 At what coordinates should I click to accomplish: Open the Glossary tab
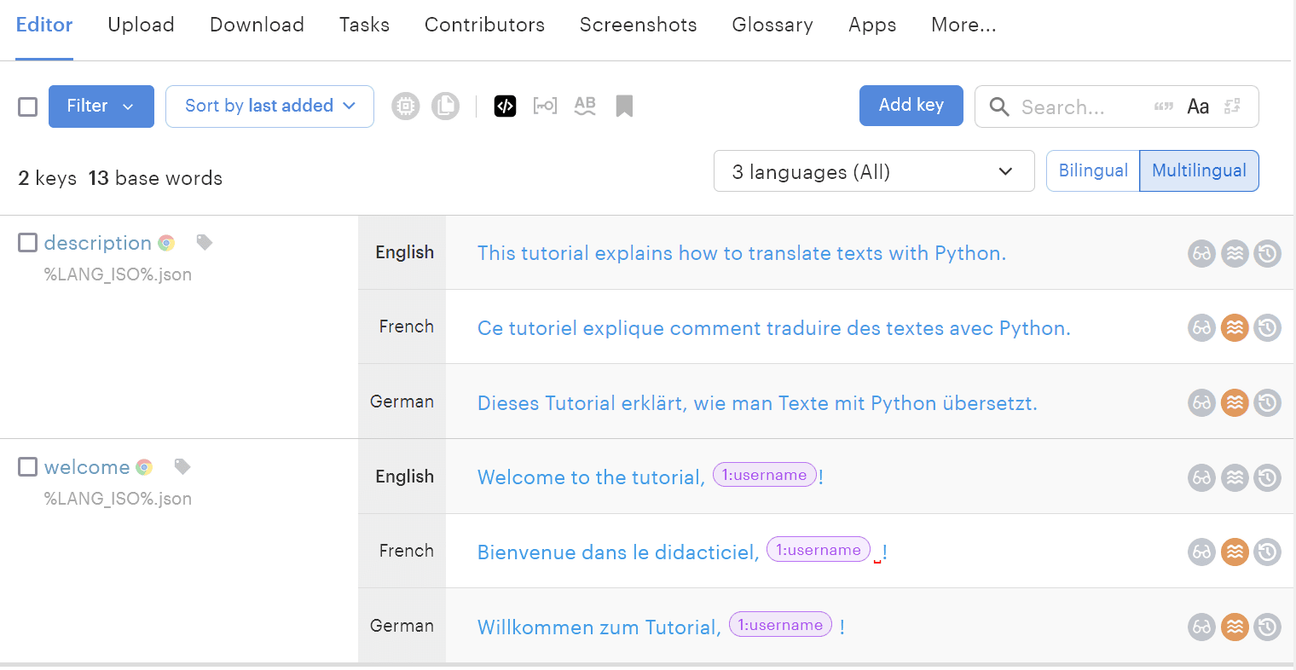pyautogui.click(x=772, y=24)
